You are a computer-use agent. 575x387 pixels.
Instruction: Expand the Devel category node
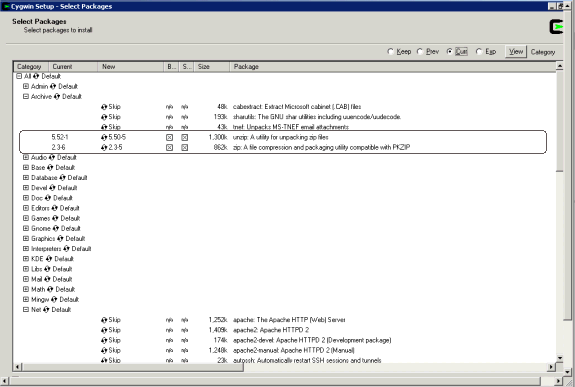(26, 188)
